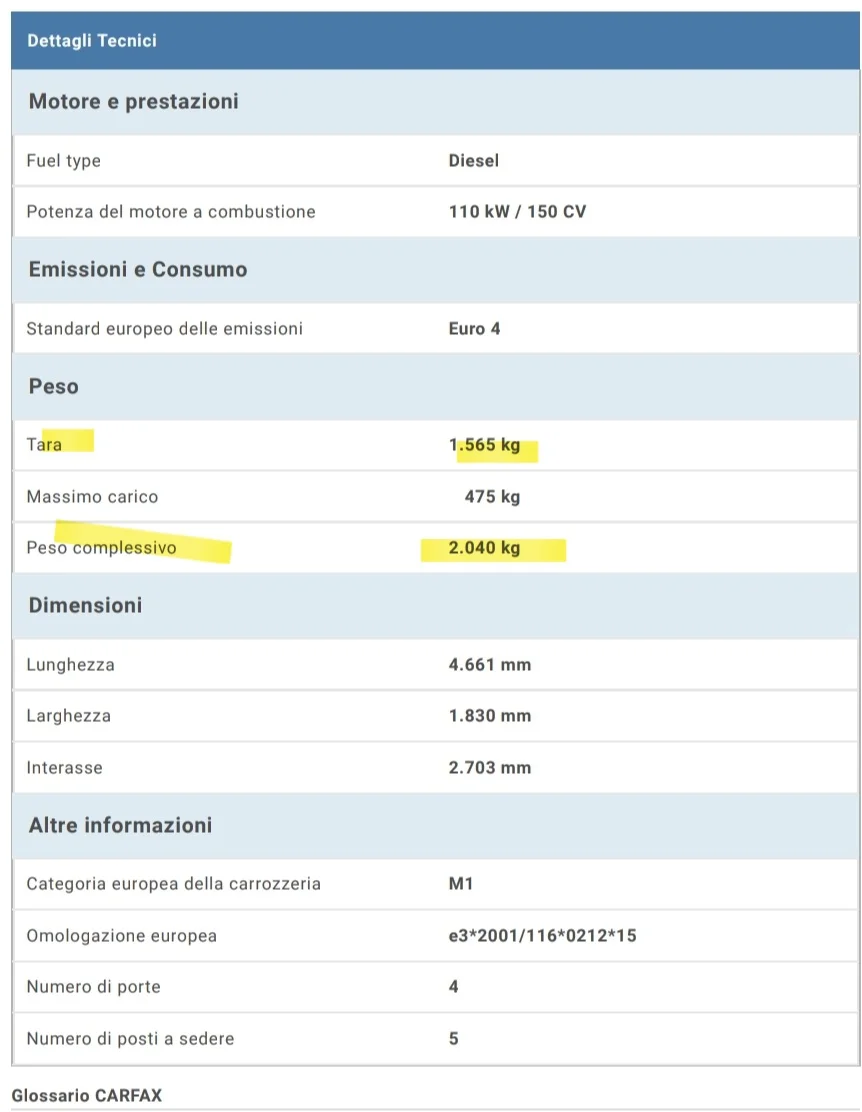Select the Interasse 2.703 mm value
Screen dimensions: 862x1112
pyautogui.click(x=490, y=768)
